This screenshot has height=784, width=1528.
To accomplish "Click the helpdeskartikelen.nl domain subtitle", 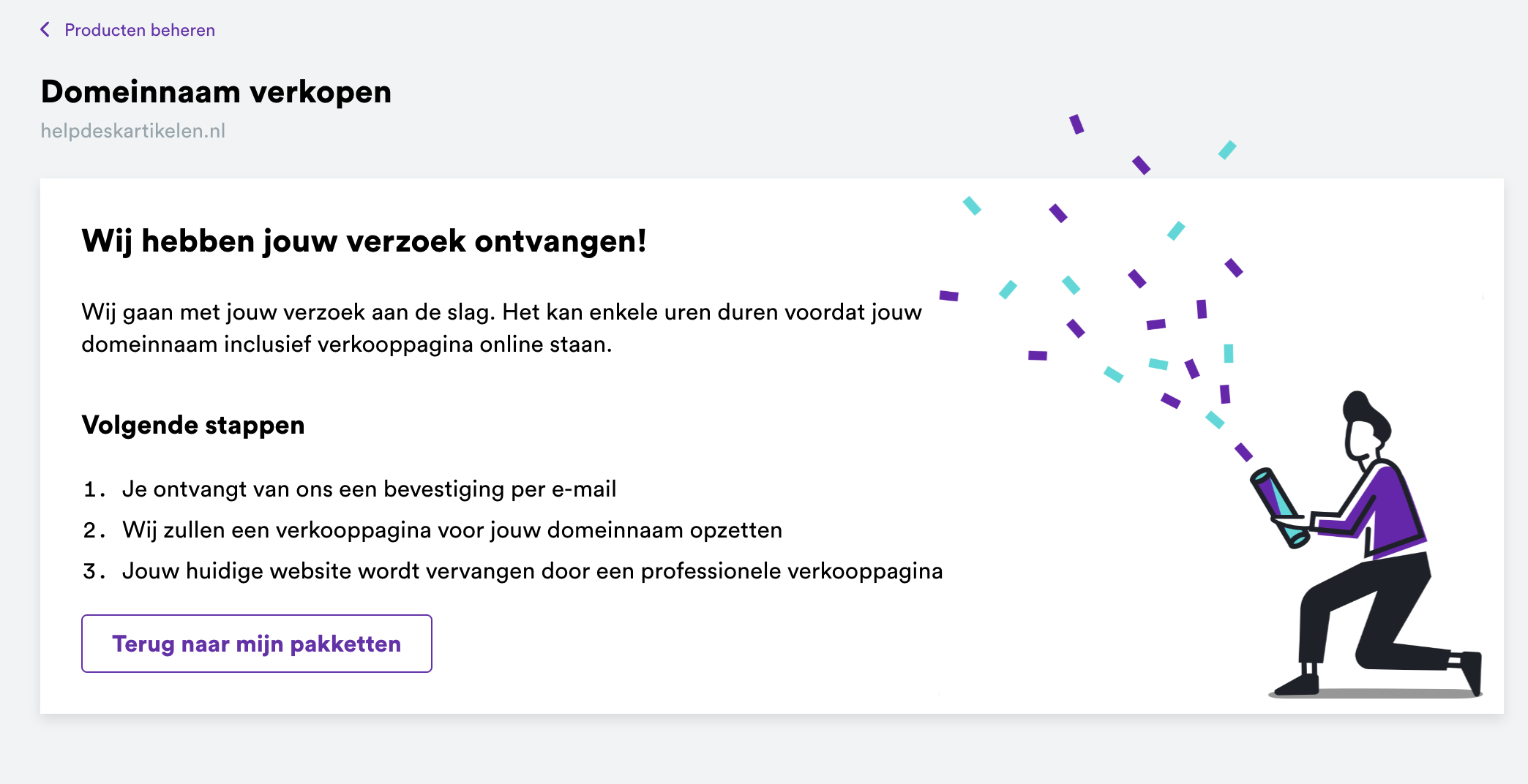I will click(x=133, y=131).
